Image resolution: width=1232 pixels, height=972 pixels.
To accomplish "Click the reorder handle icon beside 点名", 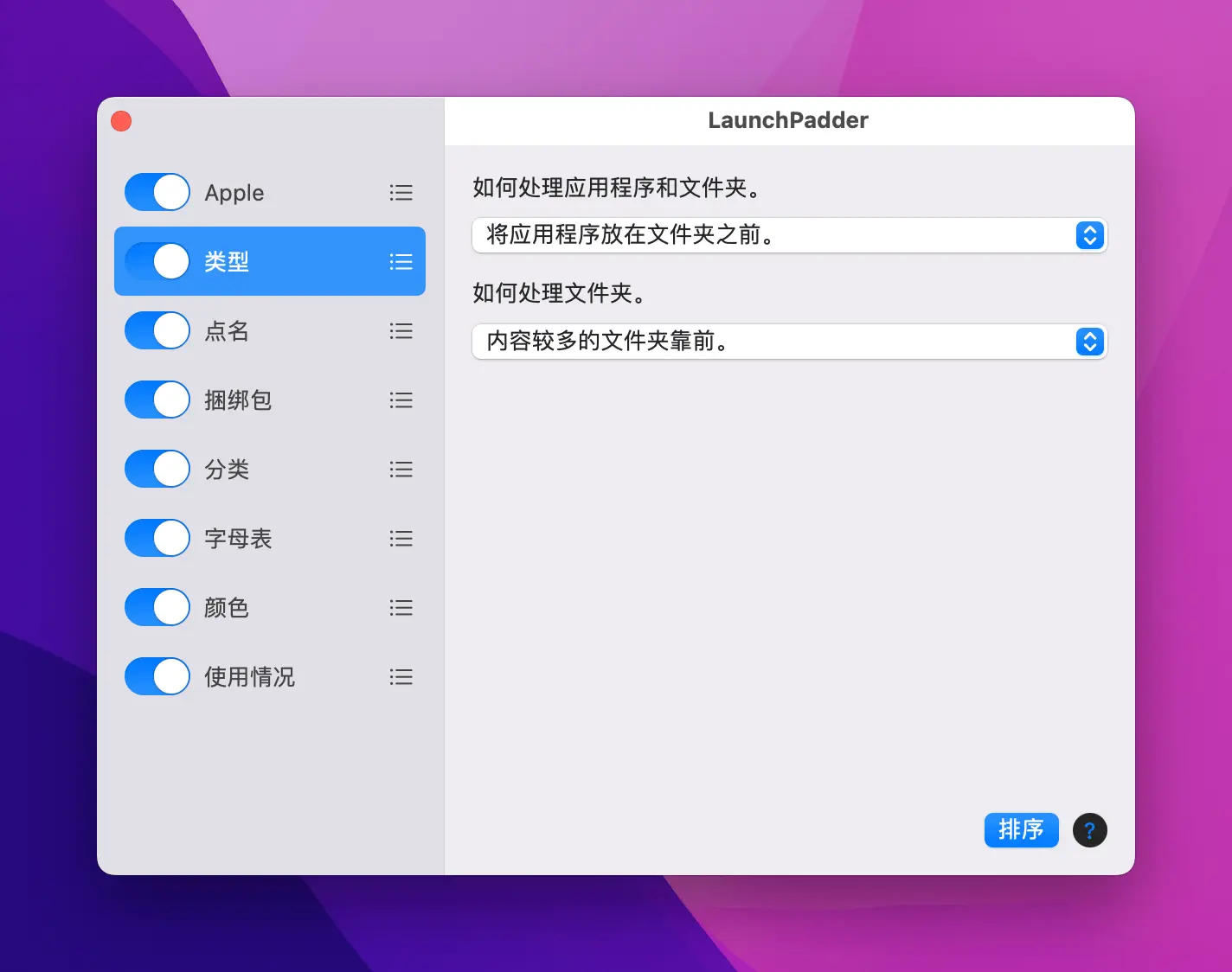I will [401, 331].
